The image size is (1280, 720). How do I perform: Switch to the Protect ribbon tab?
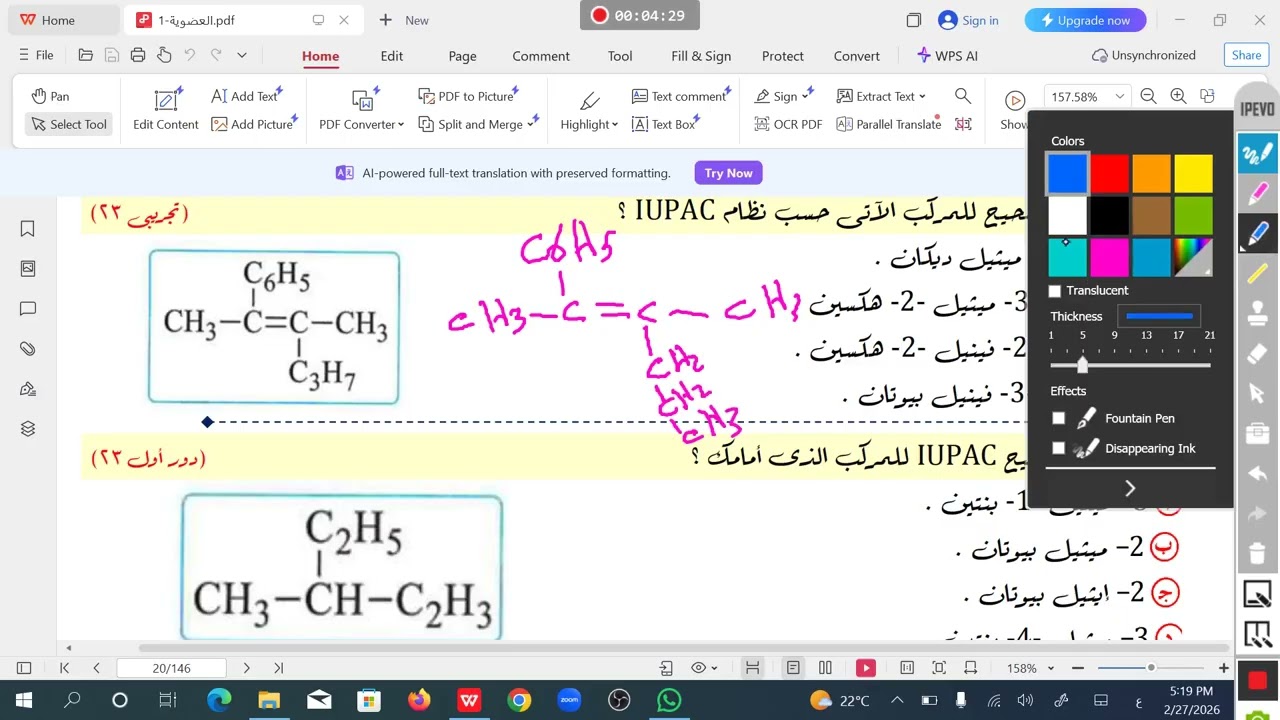(x=783, y=56)
